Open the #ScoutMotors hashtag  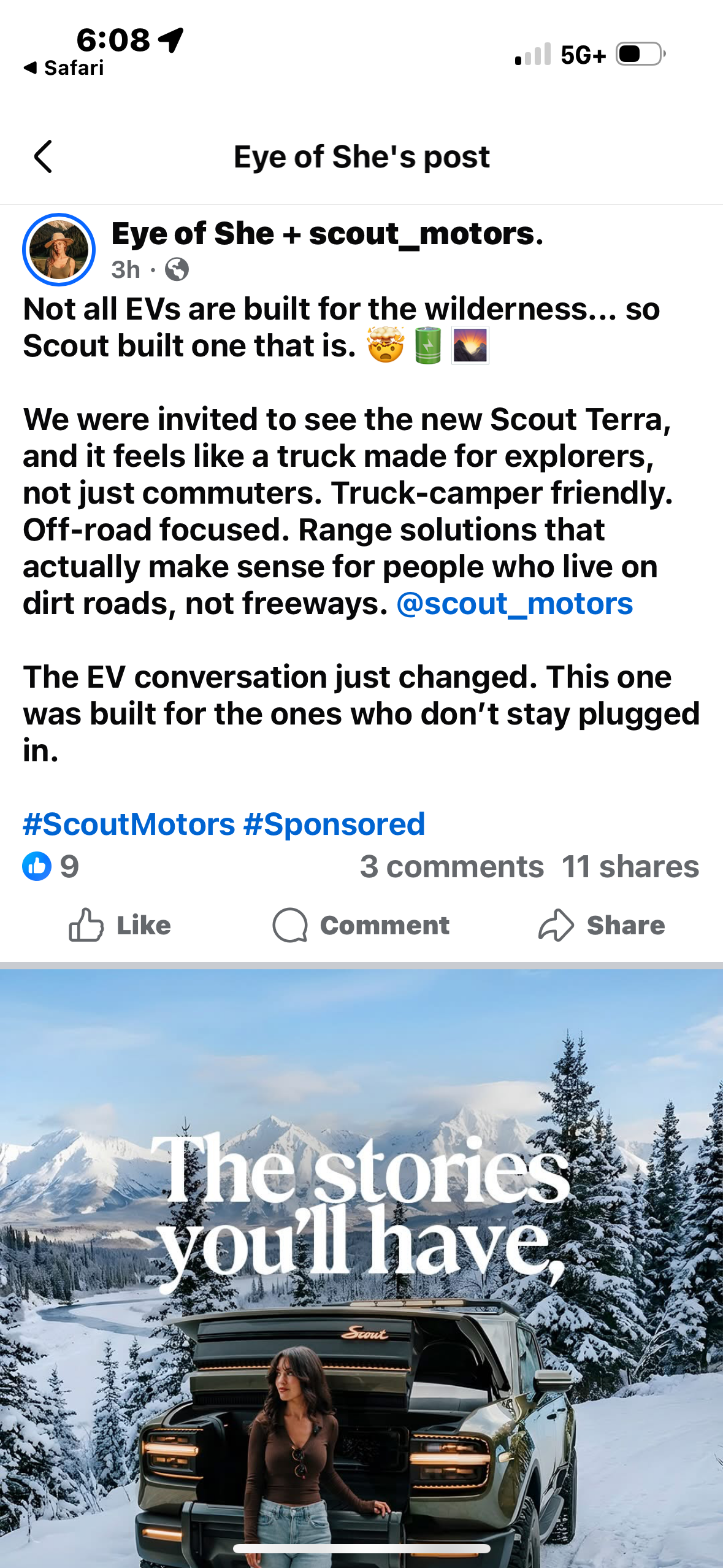pos(129,824)
